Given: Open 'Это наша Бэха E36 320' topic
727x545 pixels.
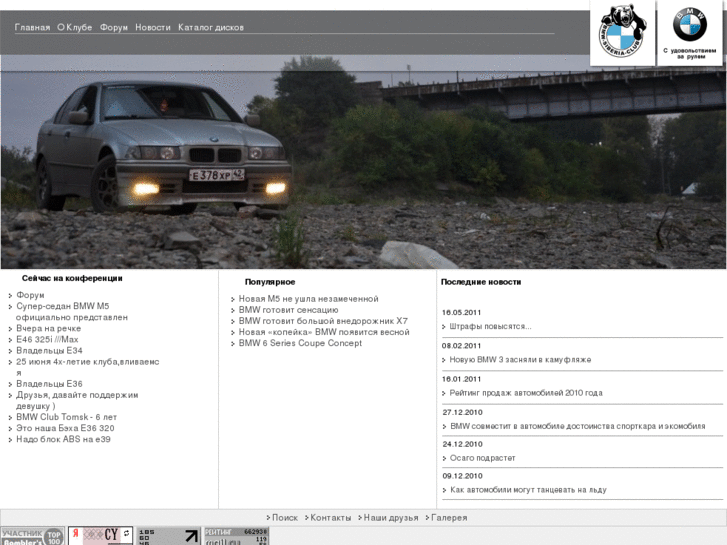Looking at the screenshot, I should [65, 428].
